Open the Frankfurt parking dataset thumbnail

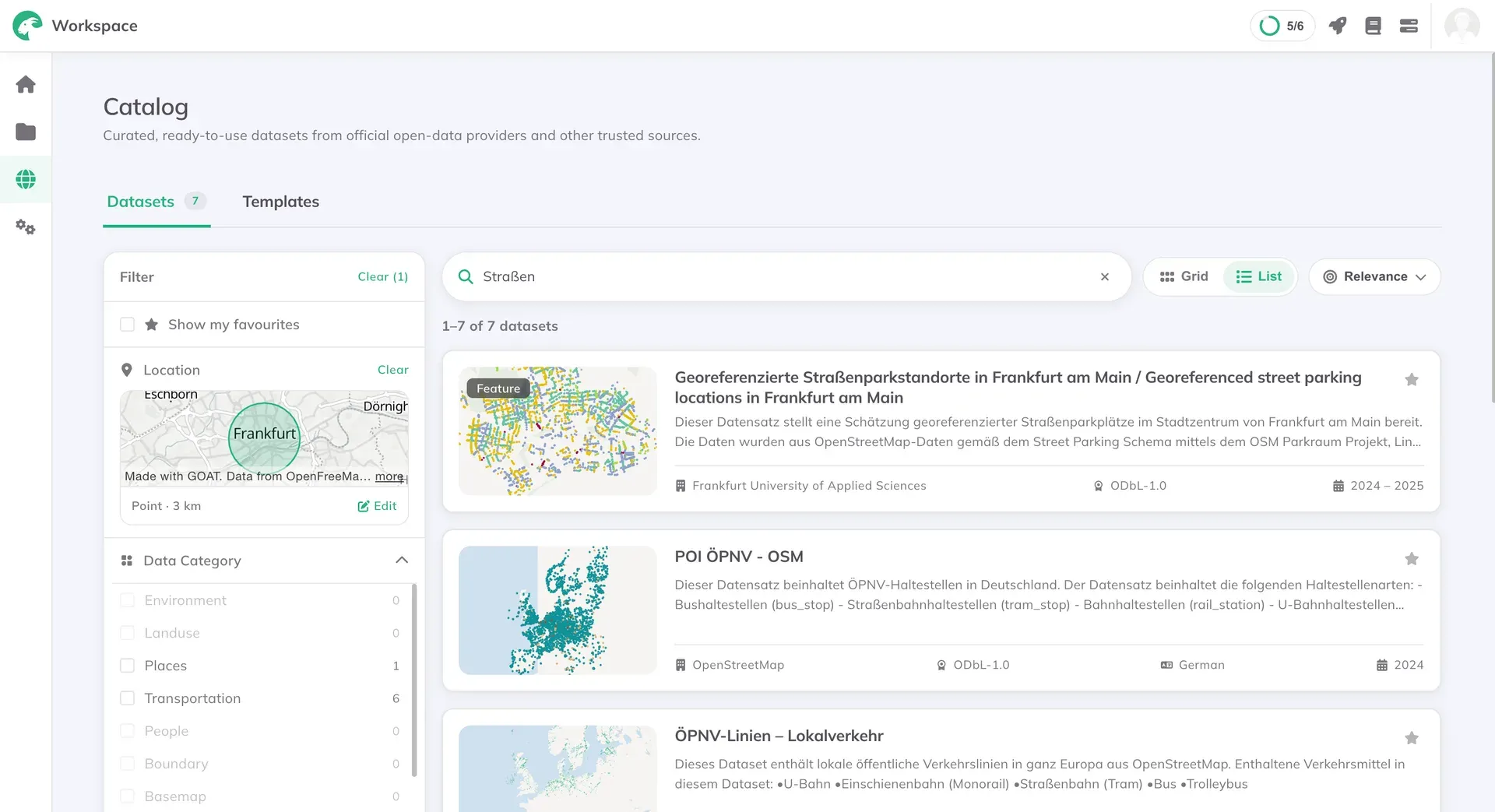[x=558, y=431]
